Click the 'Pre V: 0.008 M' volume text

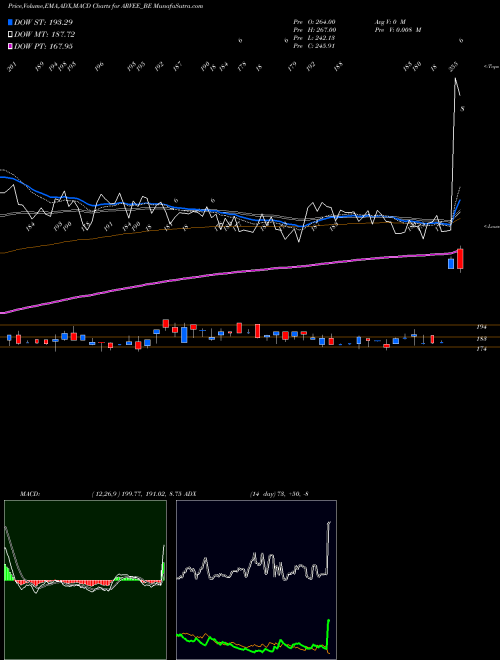pos(397,30)
